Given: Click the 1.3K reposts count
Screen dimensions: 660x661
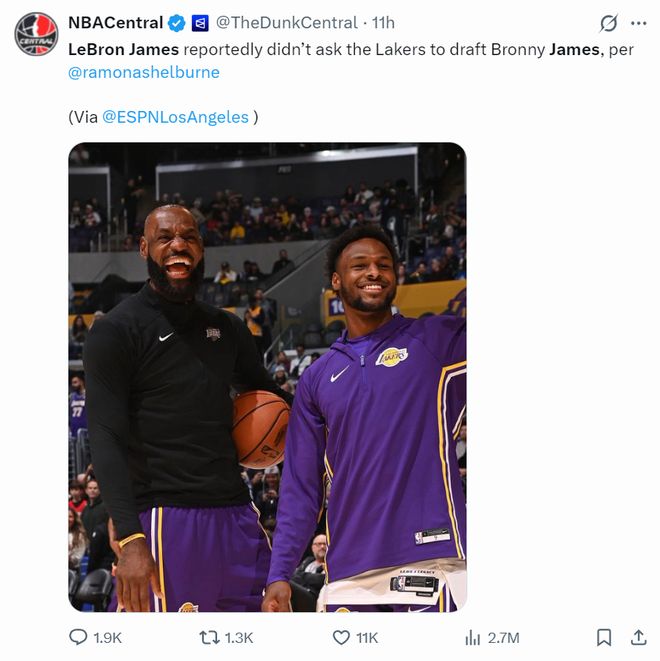Looking at the screenshot, I should 239,637.
